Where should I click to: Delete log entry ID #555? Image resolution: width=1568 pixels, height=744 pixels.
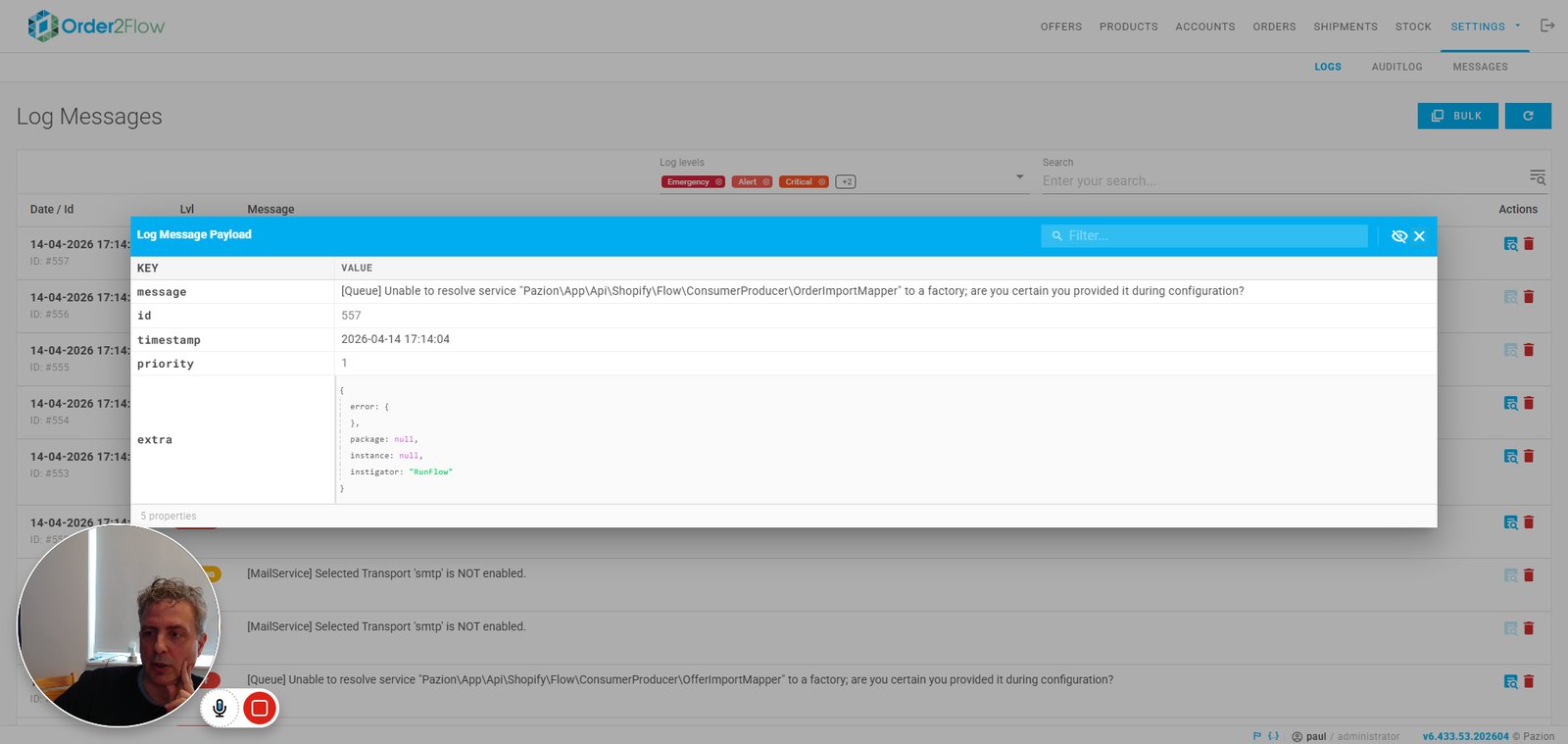click(1529, 350)
